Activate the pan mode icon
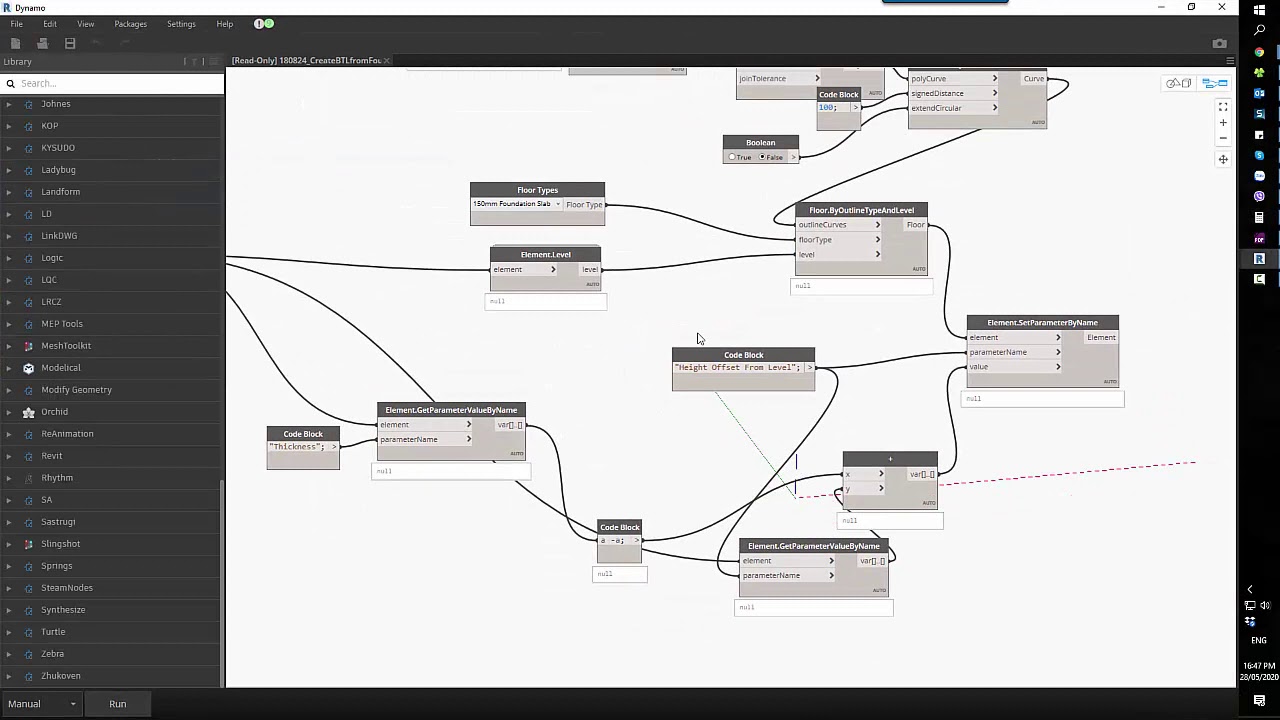Screen dimensions: 1280x720 1223,159
